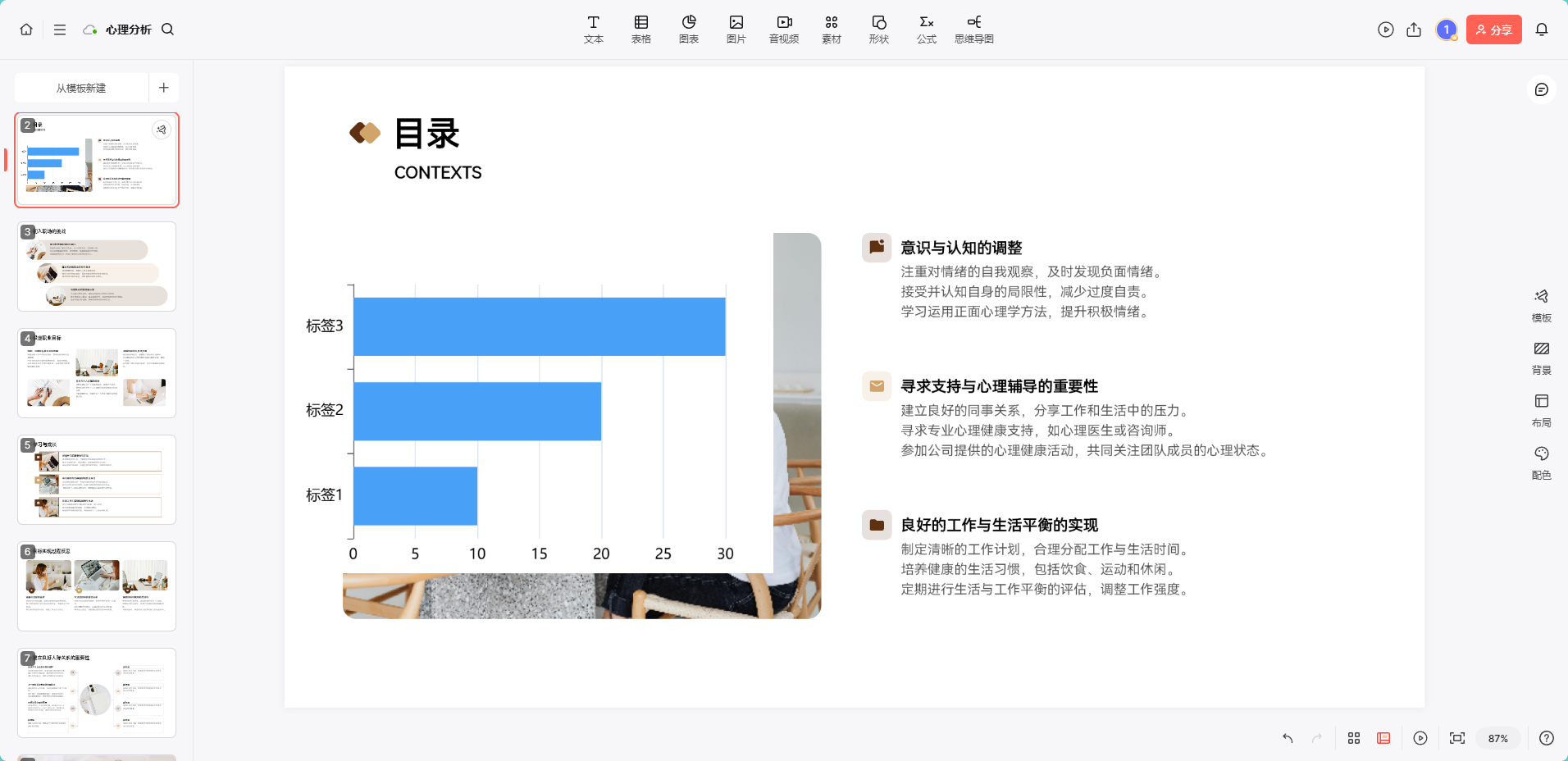Screen dimensions: 1568x761
Task: Open the 87% zoom level control
Action: click(1498, 738)
